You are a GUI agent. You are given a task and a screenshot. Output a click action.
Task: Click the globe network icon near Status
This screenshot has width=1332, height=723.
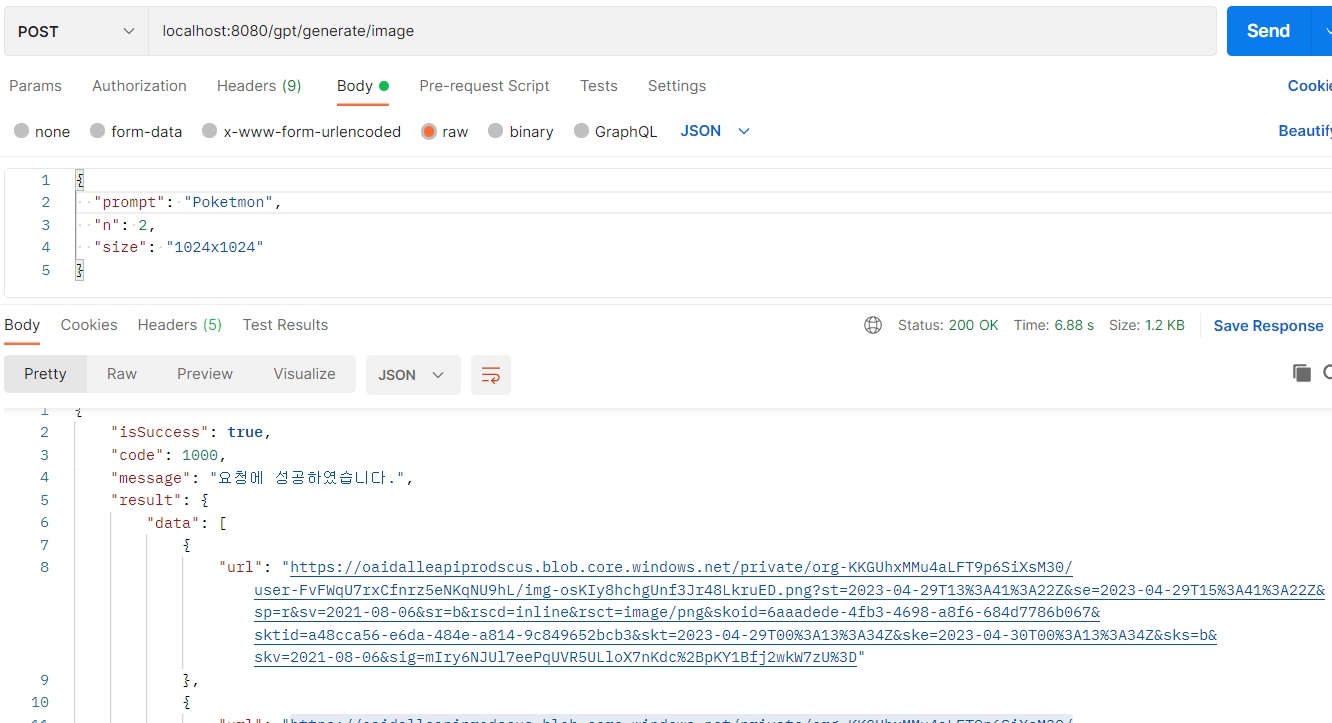click(x=873, y=325)
